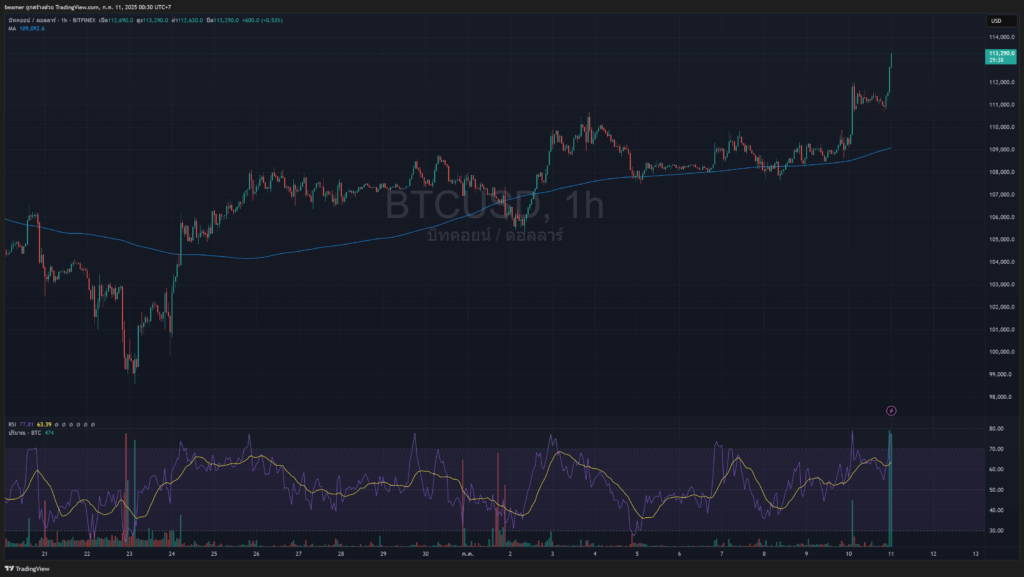Viewport: 1024px width, 577px height.
Task: Click the MA value 109,092.6 in legend
Action: (32, 28)
